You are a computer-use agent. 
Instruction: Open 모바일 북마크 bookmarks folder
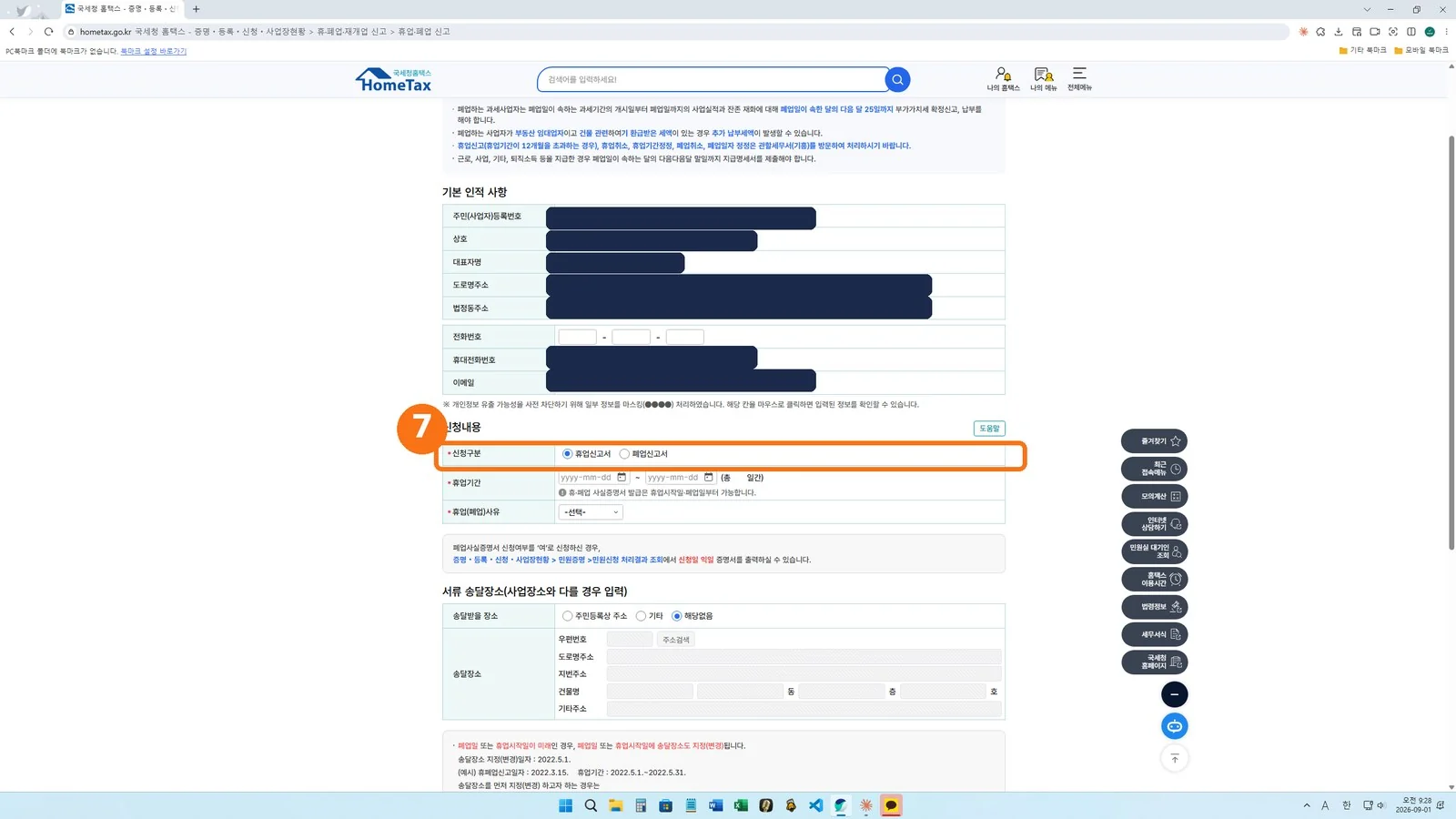point(1421,50)
